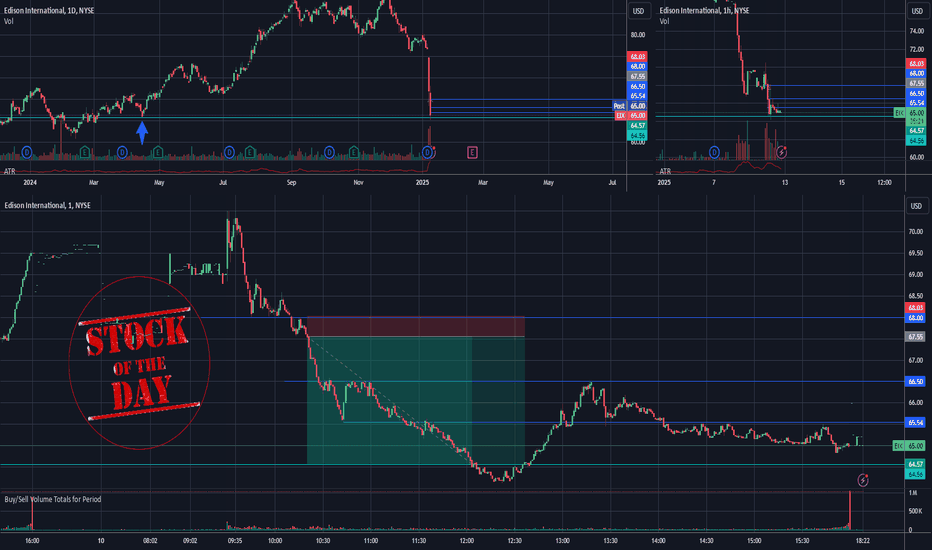Click the green EIX 65.00 label on the 1h chart
The image size is (932, 550).
pos(909,112)
